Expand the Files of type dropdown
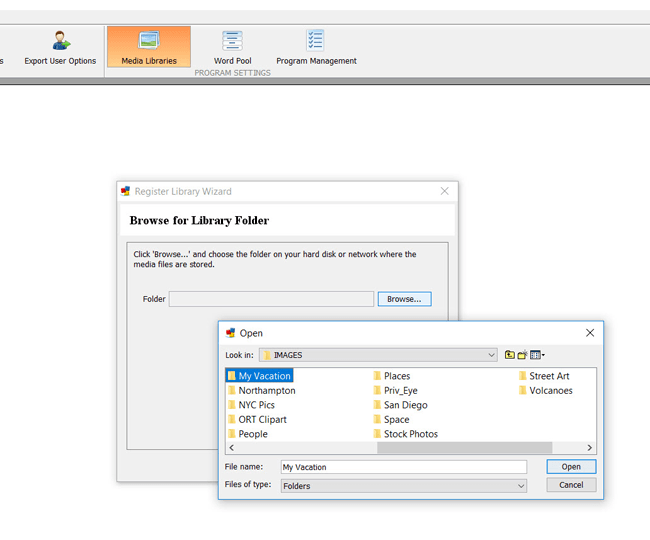 pos(521,486)
